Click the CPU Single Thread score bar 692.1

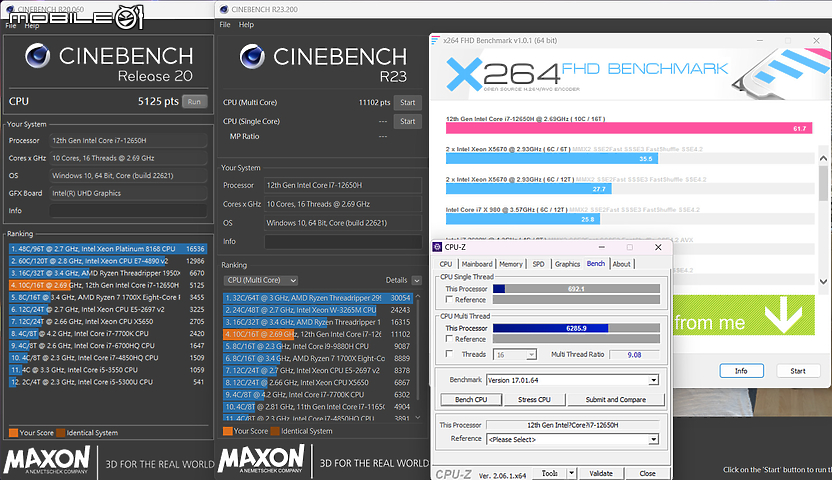point(576,289)
